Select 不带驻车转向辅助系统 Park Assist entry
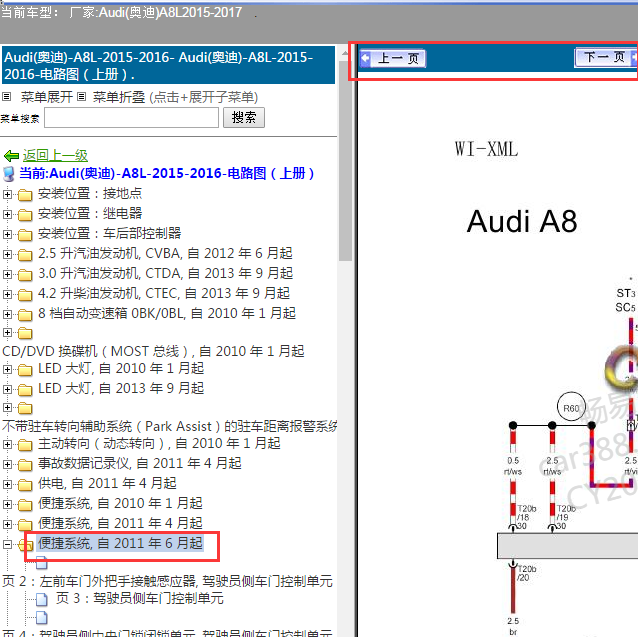The image size is (638, 637). 169,426
